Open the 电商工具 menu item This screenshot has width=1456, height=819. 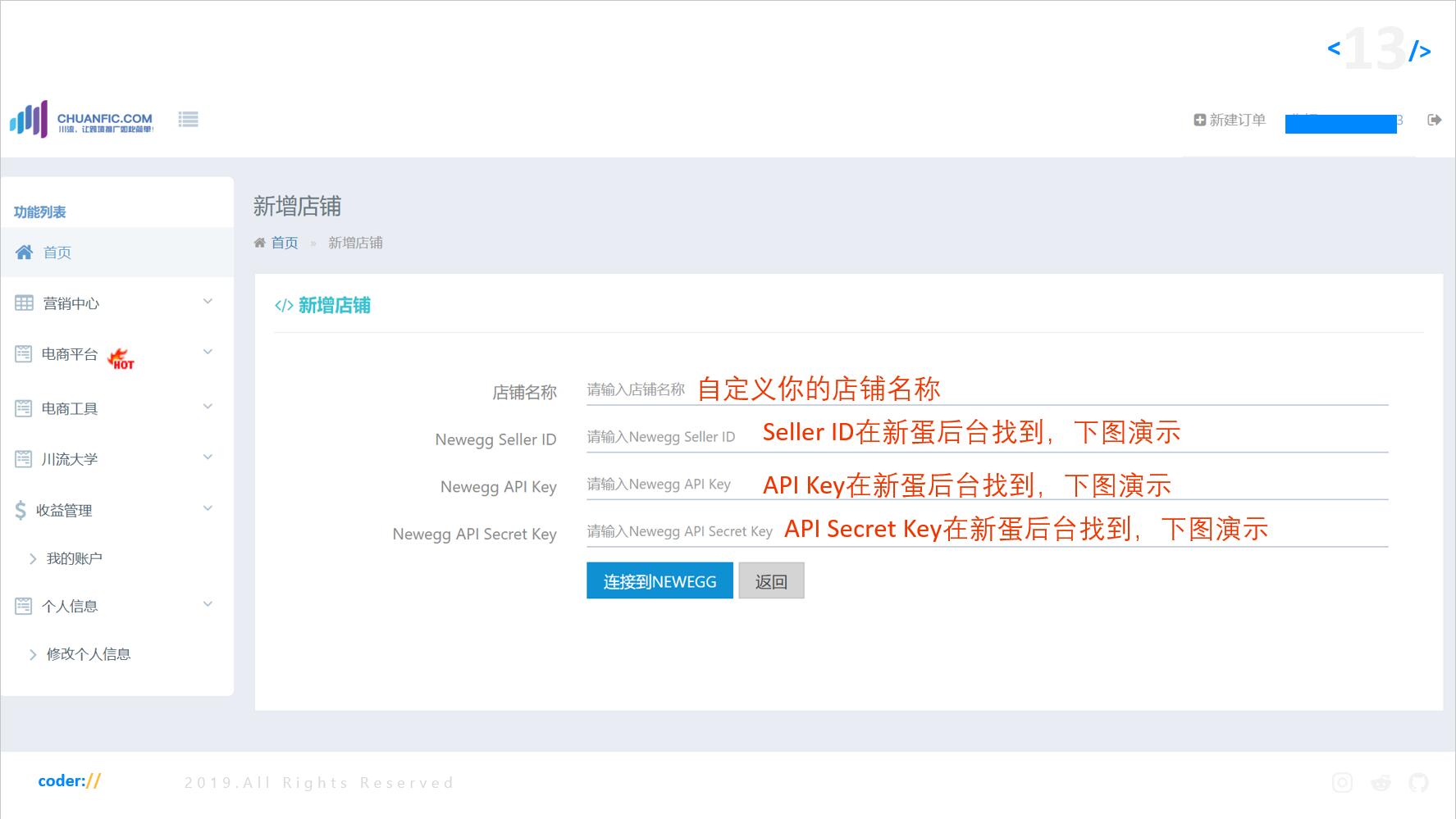click(x=117, y=408)
